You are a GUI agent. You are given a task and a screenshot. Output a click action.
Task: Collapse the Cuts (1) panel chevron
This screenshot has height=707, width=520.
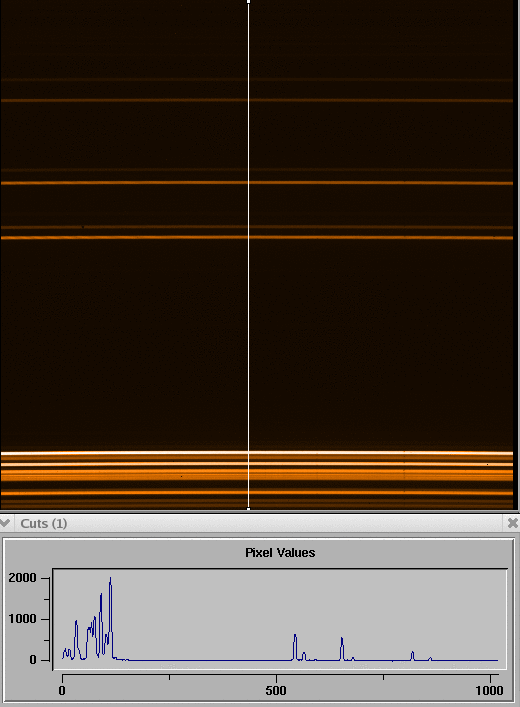click(5, 523)
